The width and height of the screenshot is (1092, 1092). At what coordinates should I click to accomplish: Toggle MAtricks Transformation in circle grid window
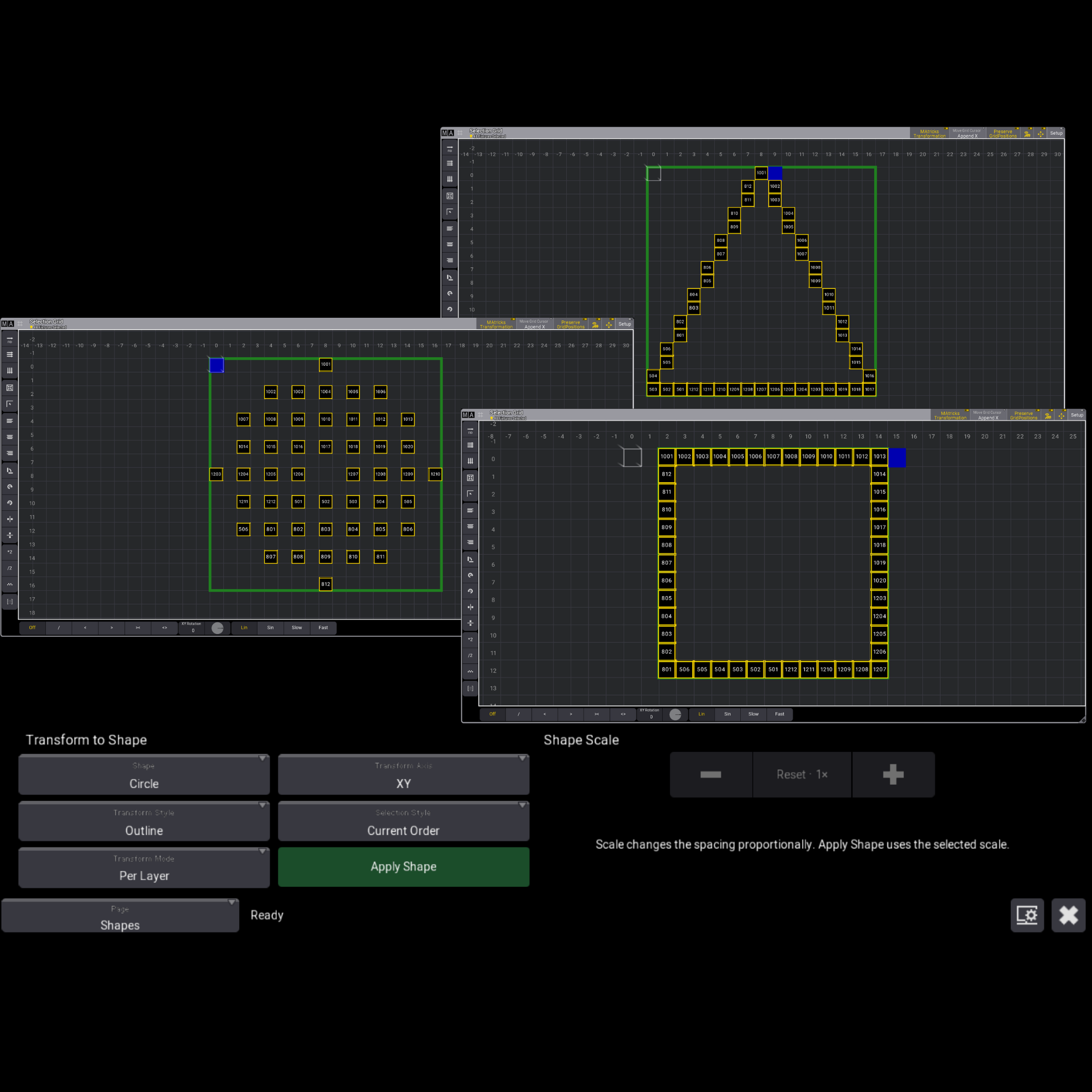coord(496,324)
